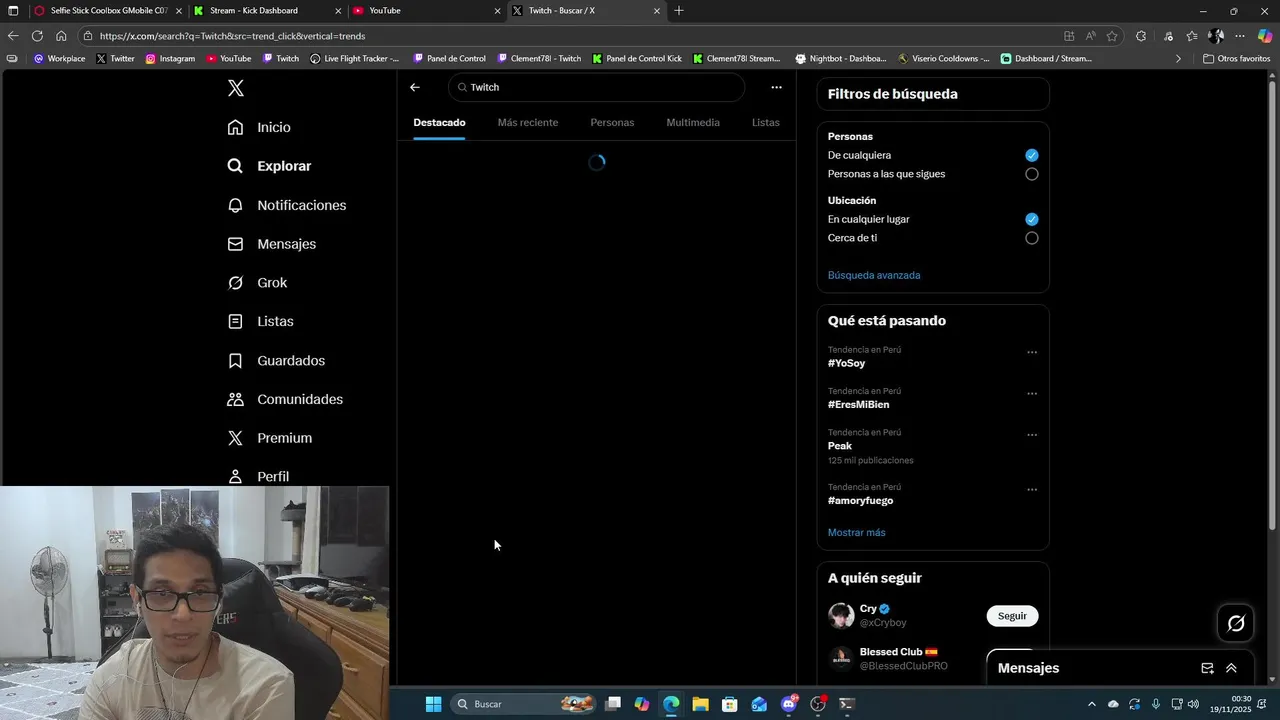Open the #EresMiBien trend

858,404
